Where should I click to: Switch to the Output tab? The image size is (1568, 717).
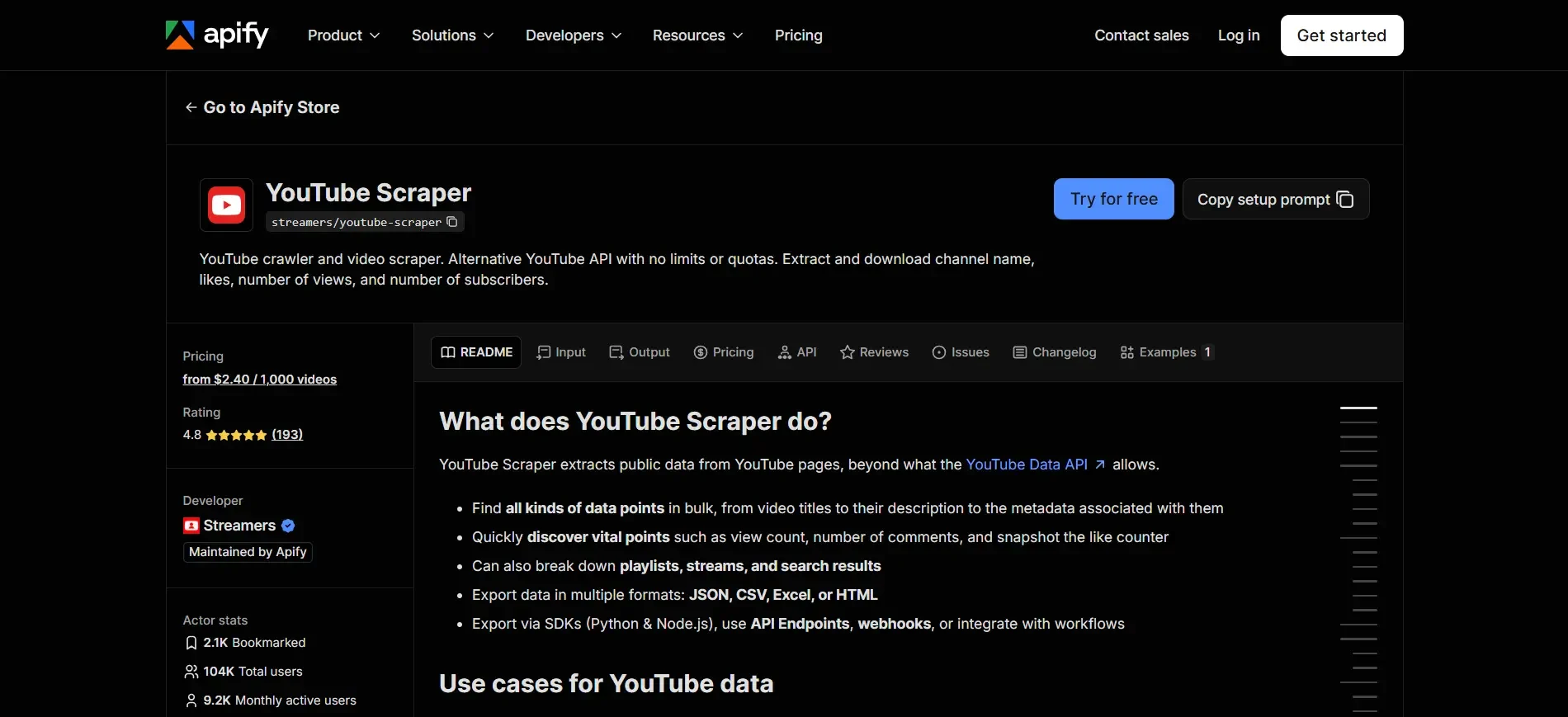pyautogui.click(x=640, y=352)
